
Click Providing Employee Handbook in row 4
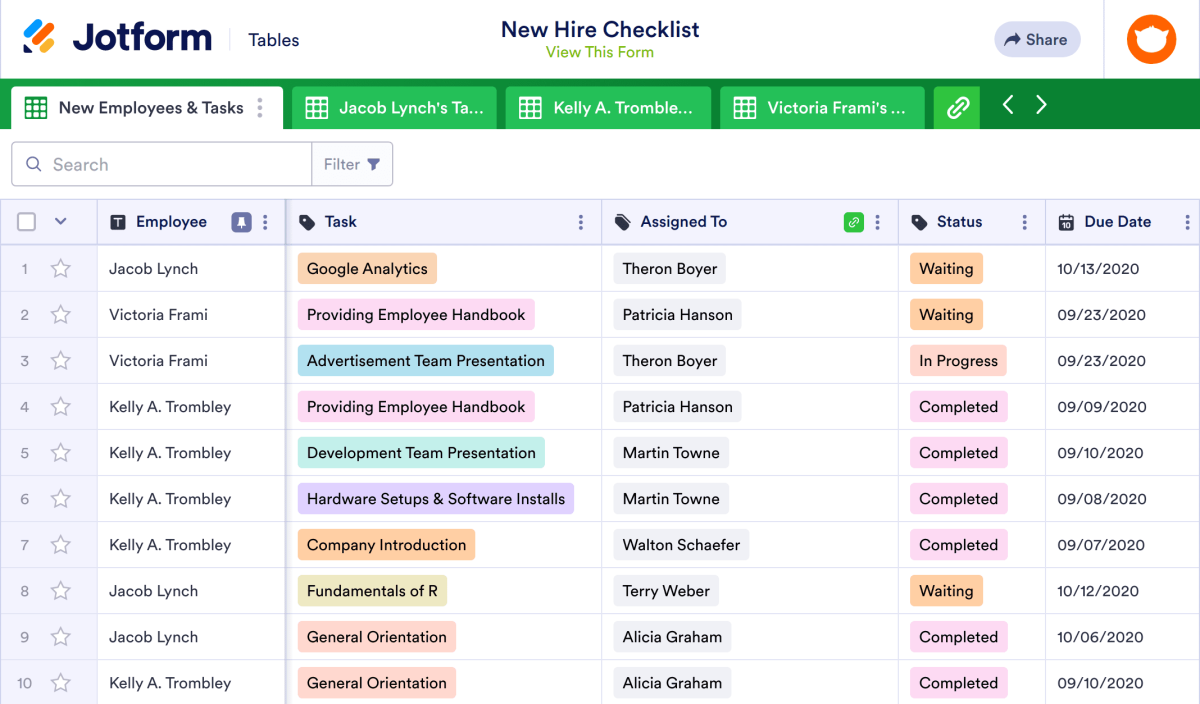point(416,406)
